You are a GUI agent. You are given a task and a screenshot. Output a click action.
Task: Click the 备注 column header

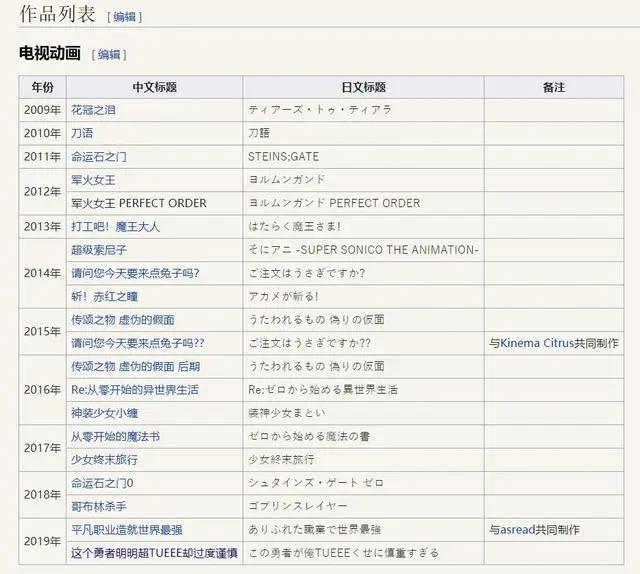[x=554, y=87]
